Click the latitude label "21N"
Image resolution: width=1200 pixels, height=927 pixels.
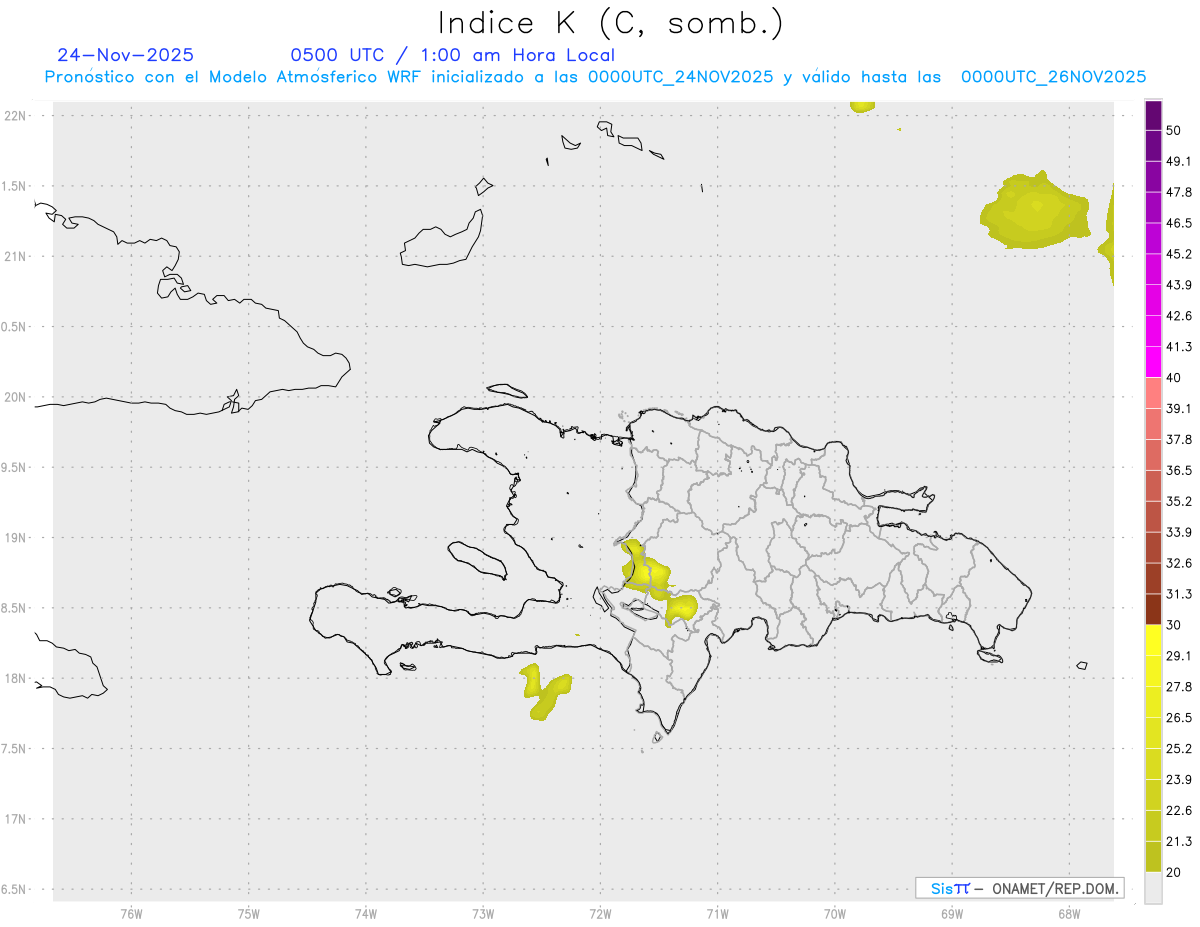pos(15,256)
